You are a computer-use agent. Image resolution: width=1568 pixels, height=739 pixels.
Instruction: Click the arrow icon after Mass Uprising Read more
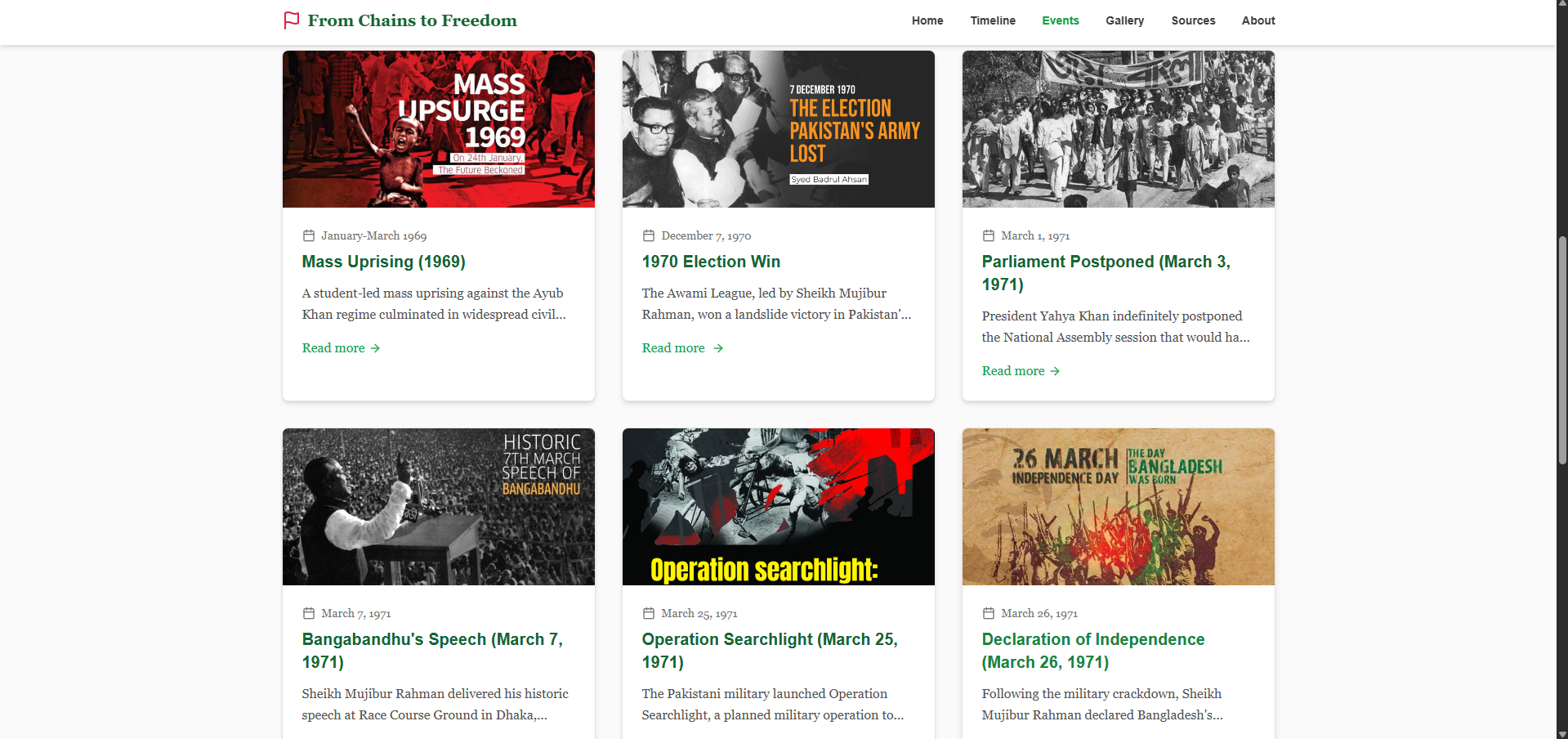(375, 348)
